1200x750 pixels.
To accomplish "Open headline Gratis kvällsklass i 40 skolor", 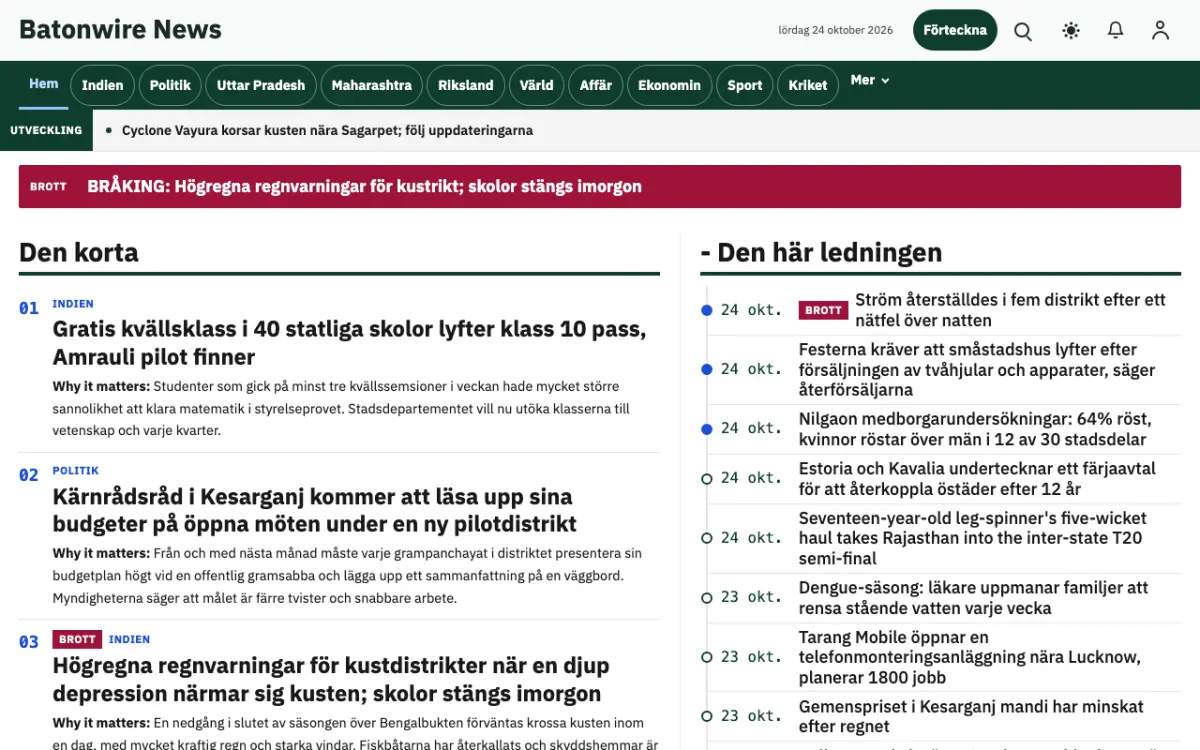I will tap(349, 343).
